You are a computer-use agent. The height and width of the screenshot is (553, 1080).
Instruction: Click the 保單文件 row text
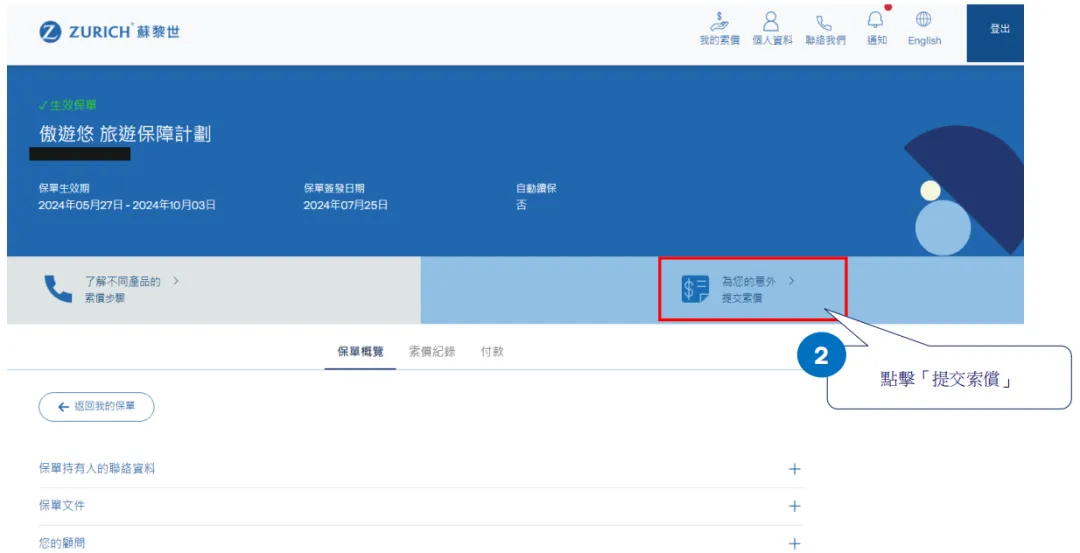pos(62,505)
